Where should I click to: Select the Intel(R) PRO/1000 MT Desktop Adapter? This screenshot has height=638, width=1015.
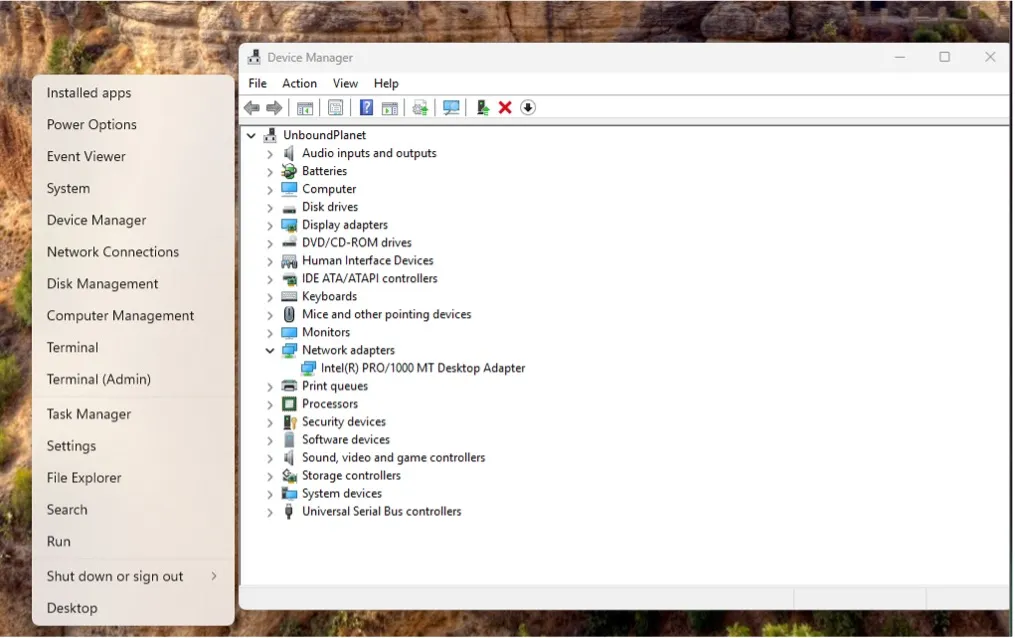[422, 368]
